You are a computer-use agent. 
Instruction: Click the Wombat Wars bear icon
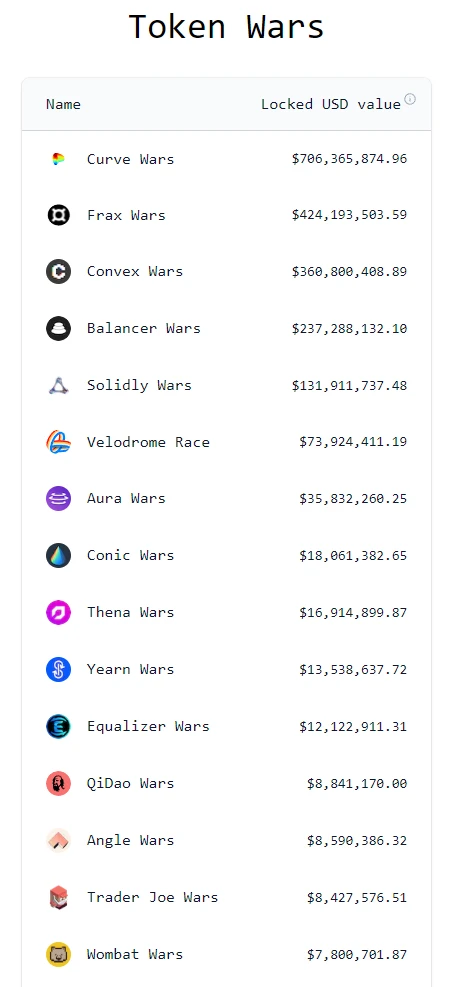coord(58,954)
